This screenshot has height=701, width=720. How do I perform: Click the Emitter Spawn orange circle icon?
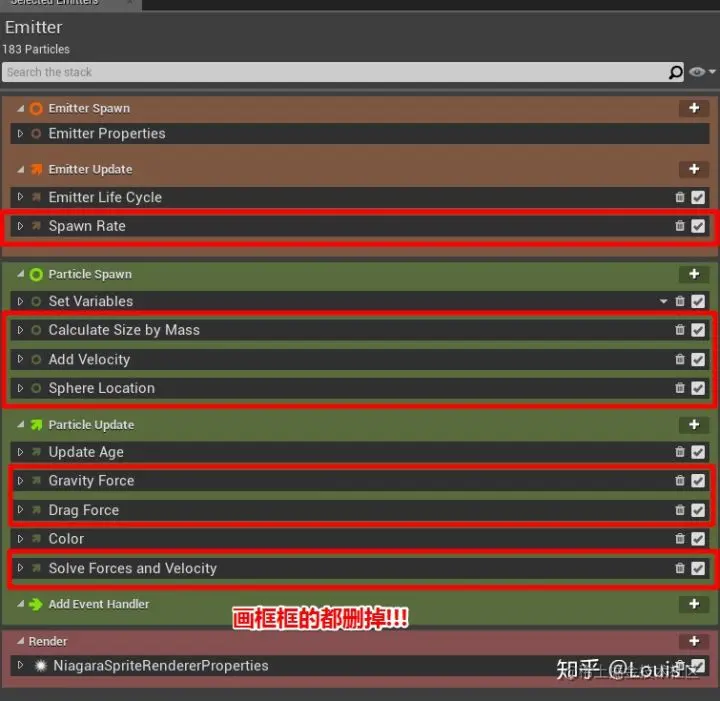(36, 108)
